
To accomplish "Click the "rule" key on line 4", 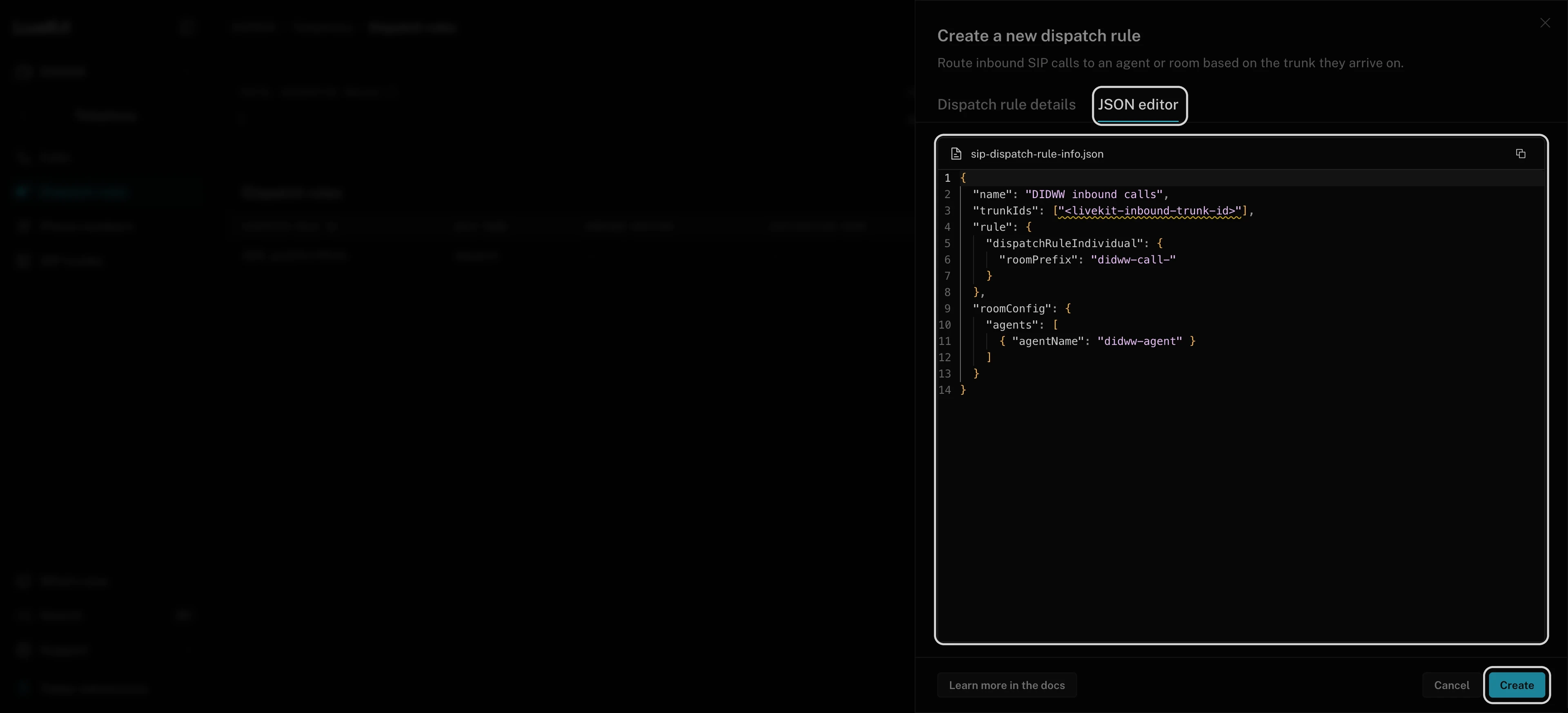I will point(992,227).
